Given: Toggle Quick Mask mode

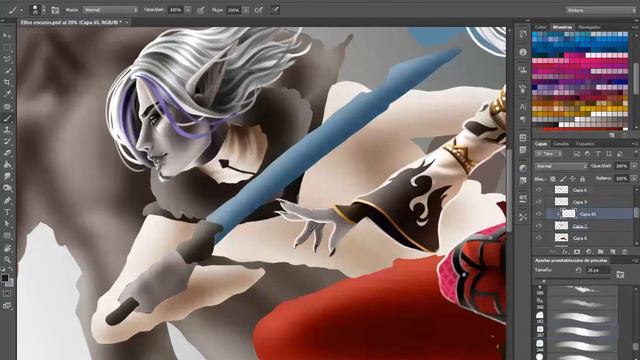Looking at the screenshot, I should coord(7,293).
